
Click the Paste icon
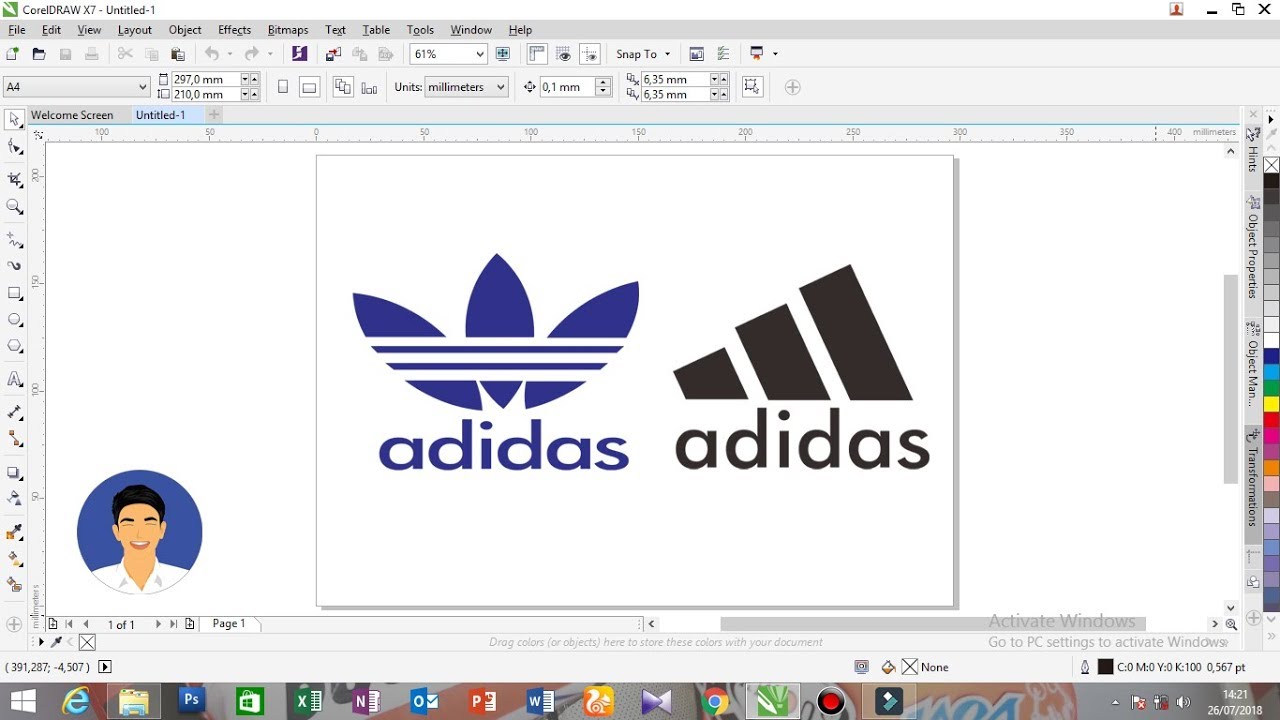(x=178, y=54)
